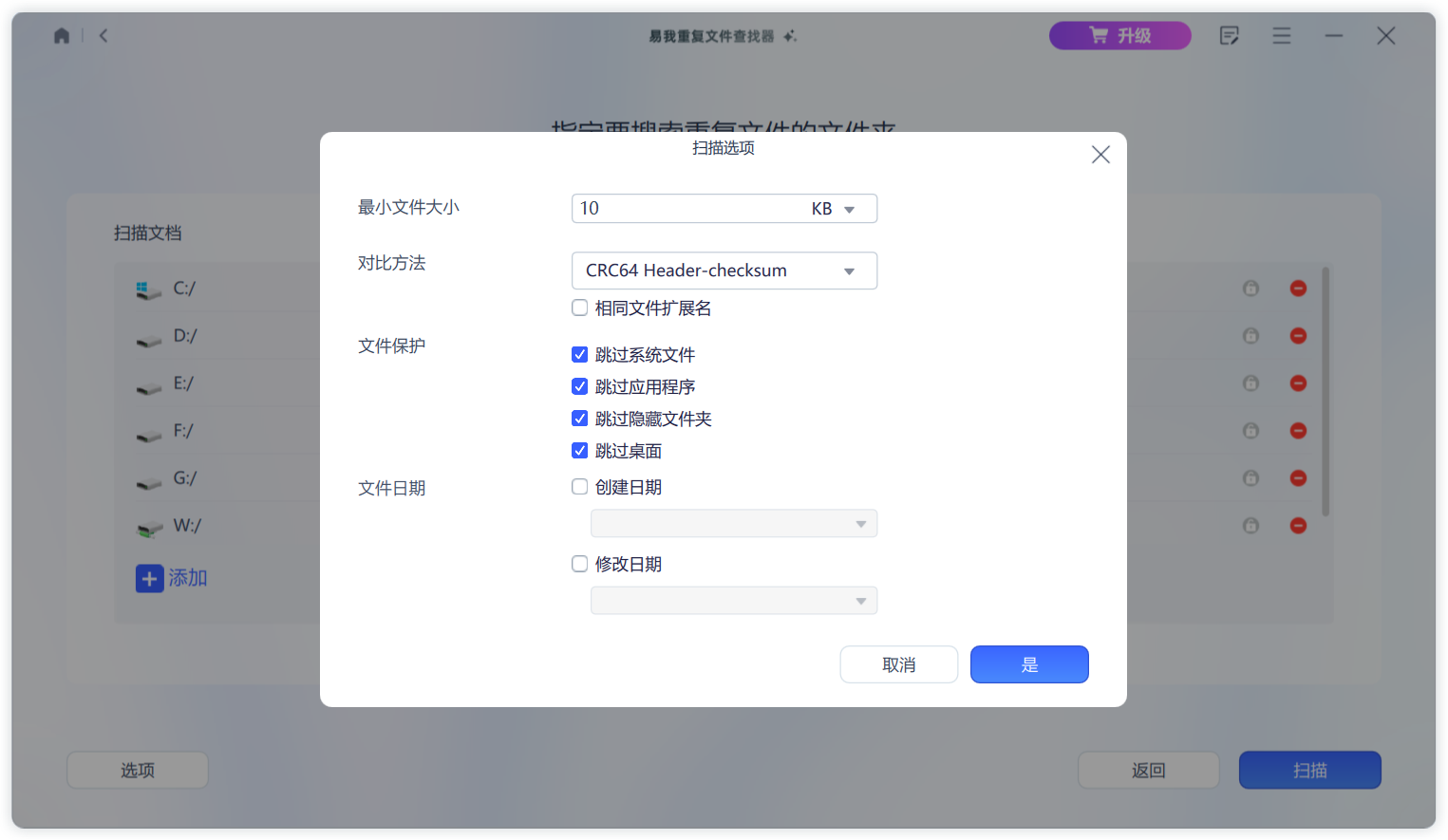Image resolution: width=1448 pixels, height=840 pixels.
Task: Click the lock icon for C:/ row
Action: coord(1251,289)
